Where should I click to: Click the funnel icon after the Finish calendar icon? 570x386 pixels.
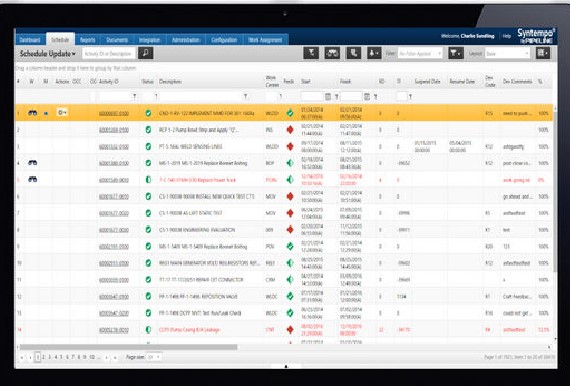point(375,97)
